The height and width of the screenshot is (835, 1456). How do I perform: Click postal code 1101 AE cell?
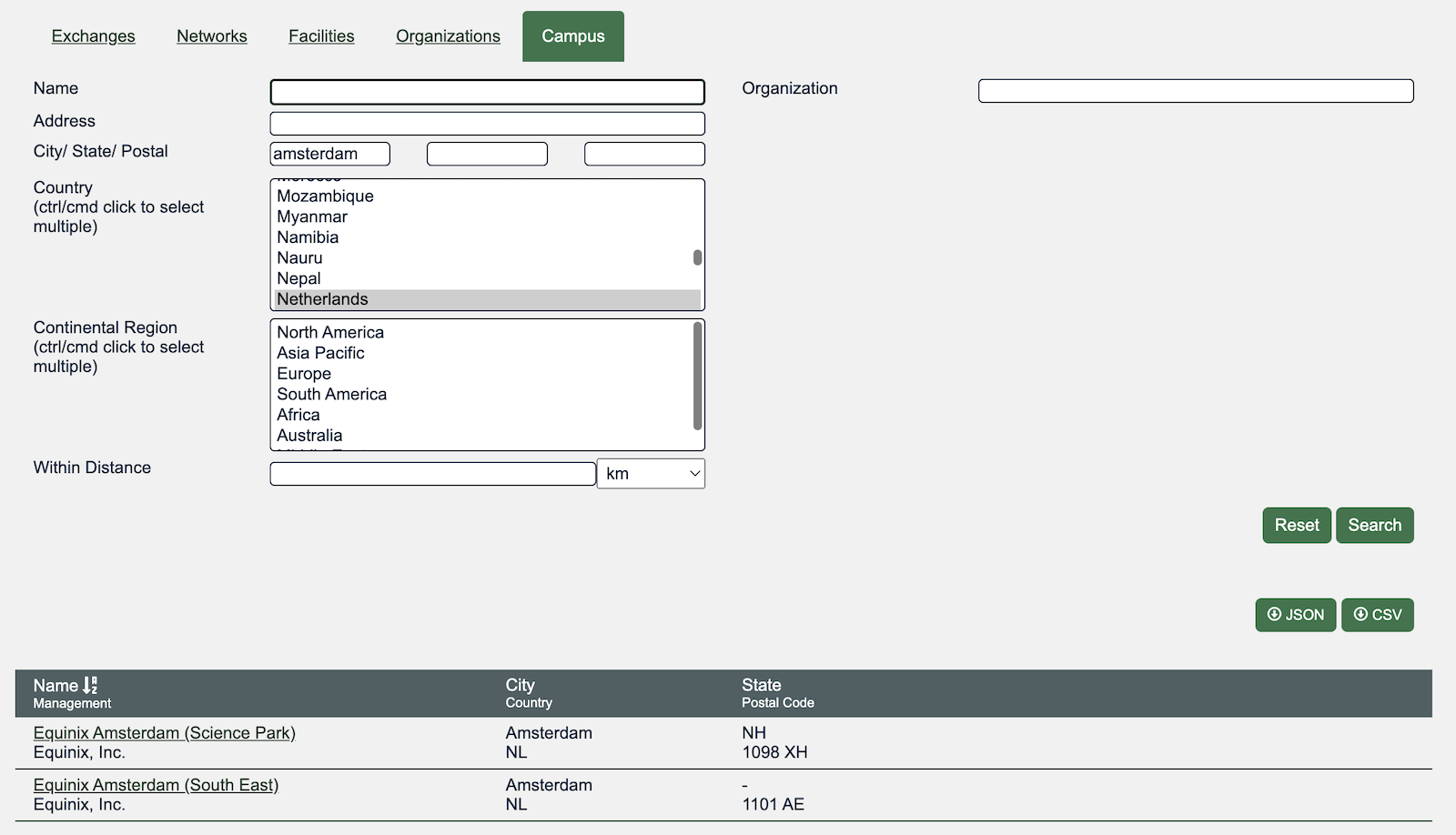(773, 804)
